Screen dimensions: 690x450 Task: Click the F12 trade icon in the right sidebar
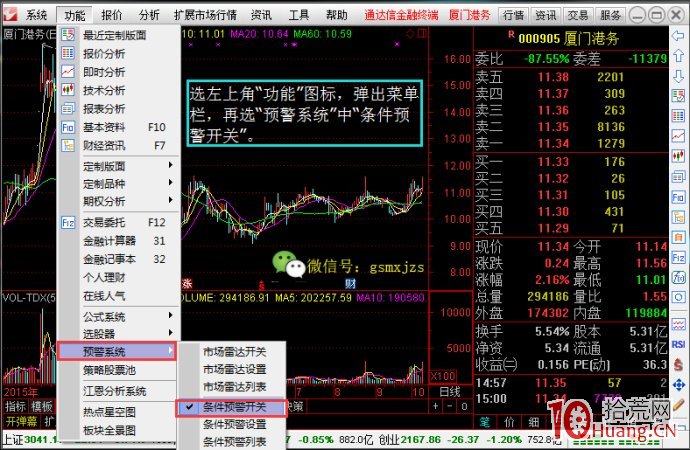click(x=678, y=257)
